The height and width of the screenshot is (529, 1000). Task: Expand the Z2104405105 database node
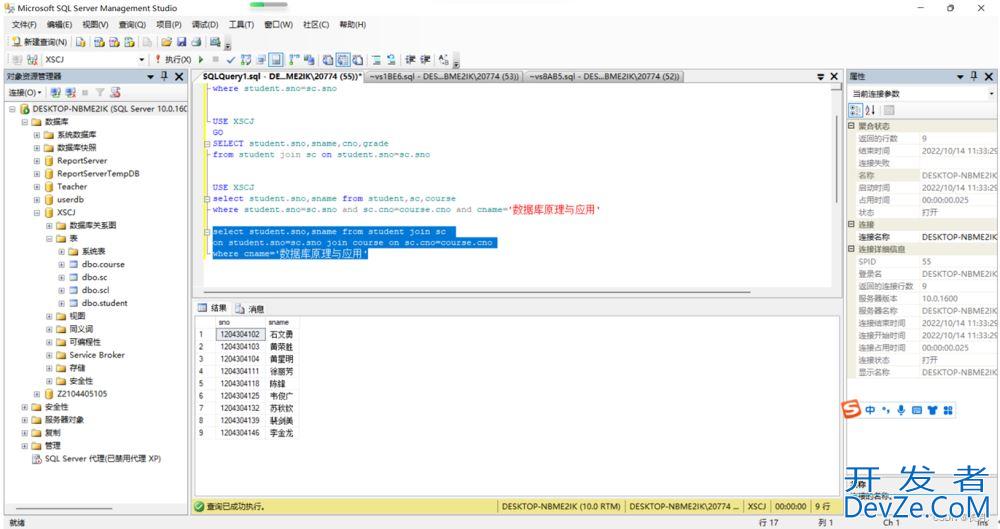[37, 394]
